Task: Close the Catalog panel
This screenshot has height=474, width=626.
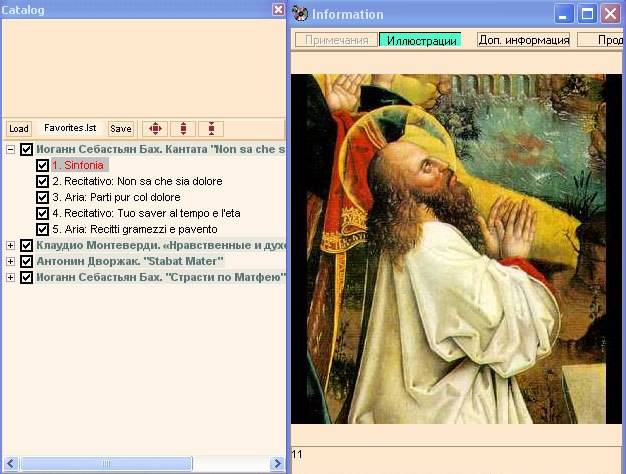Action: [x=278, y=9]
